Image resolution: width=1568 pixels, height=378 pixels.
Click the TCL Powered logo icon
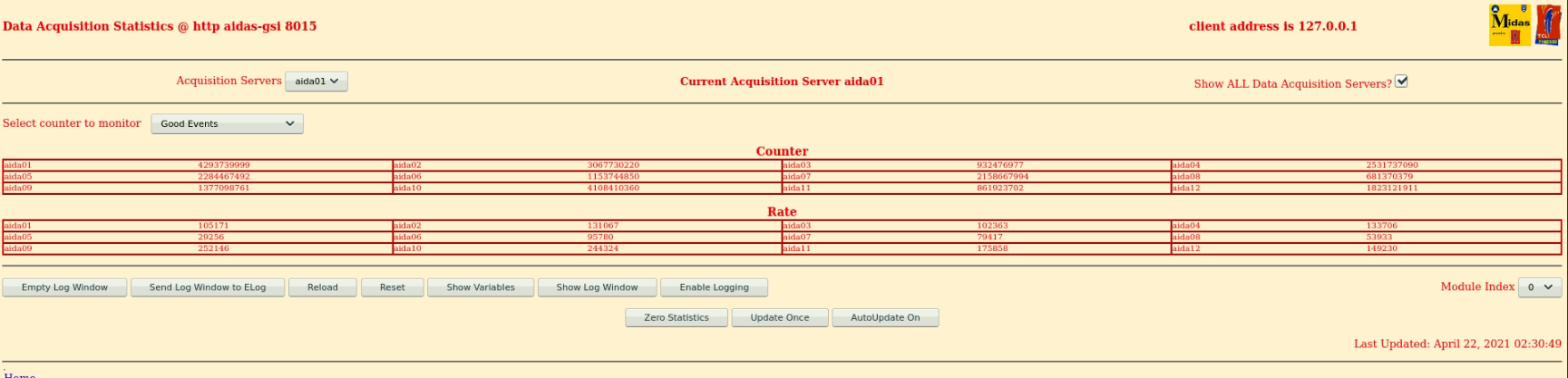pos(1548,25)
